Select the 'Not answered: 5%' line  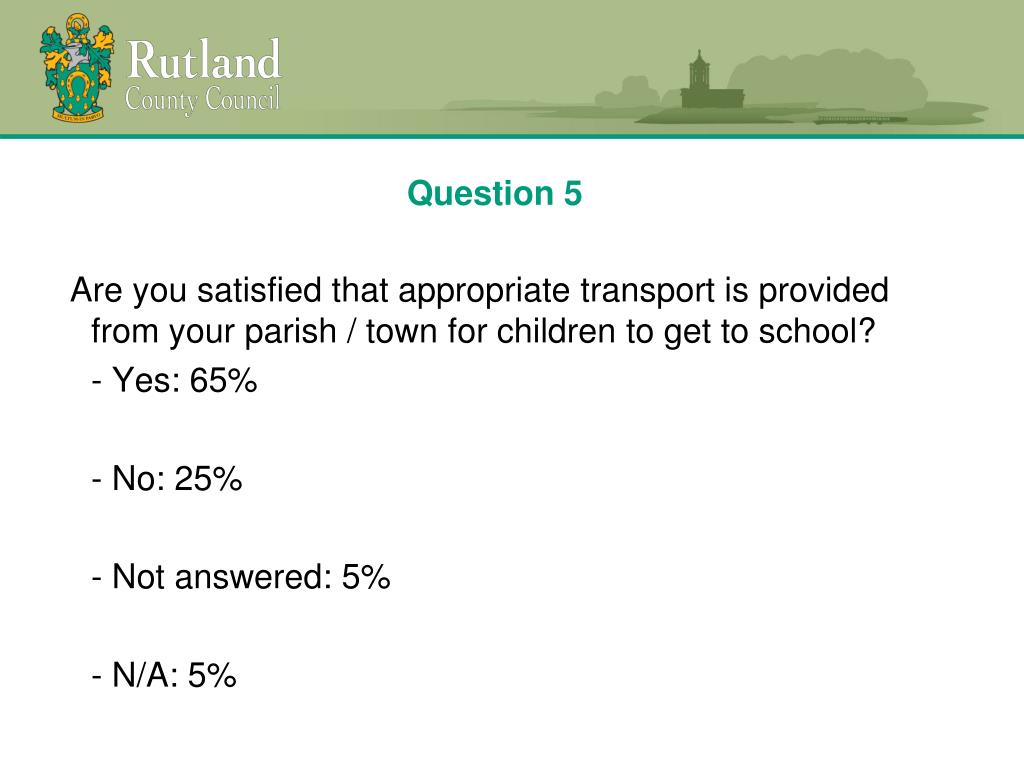point(241,577)
